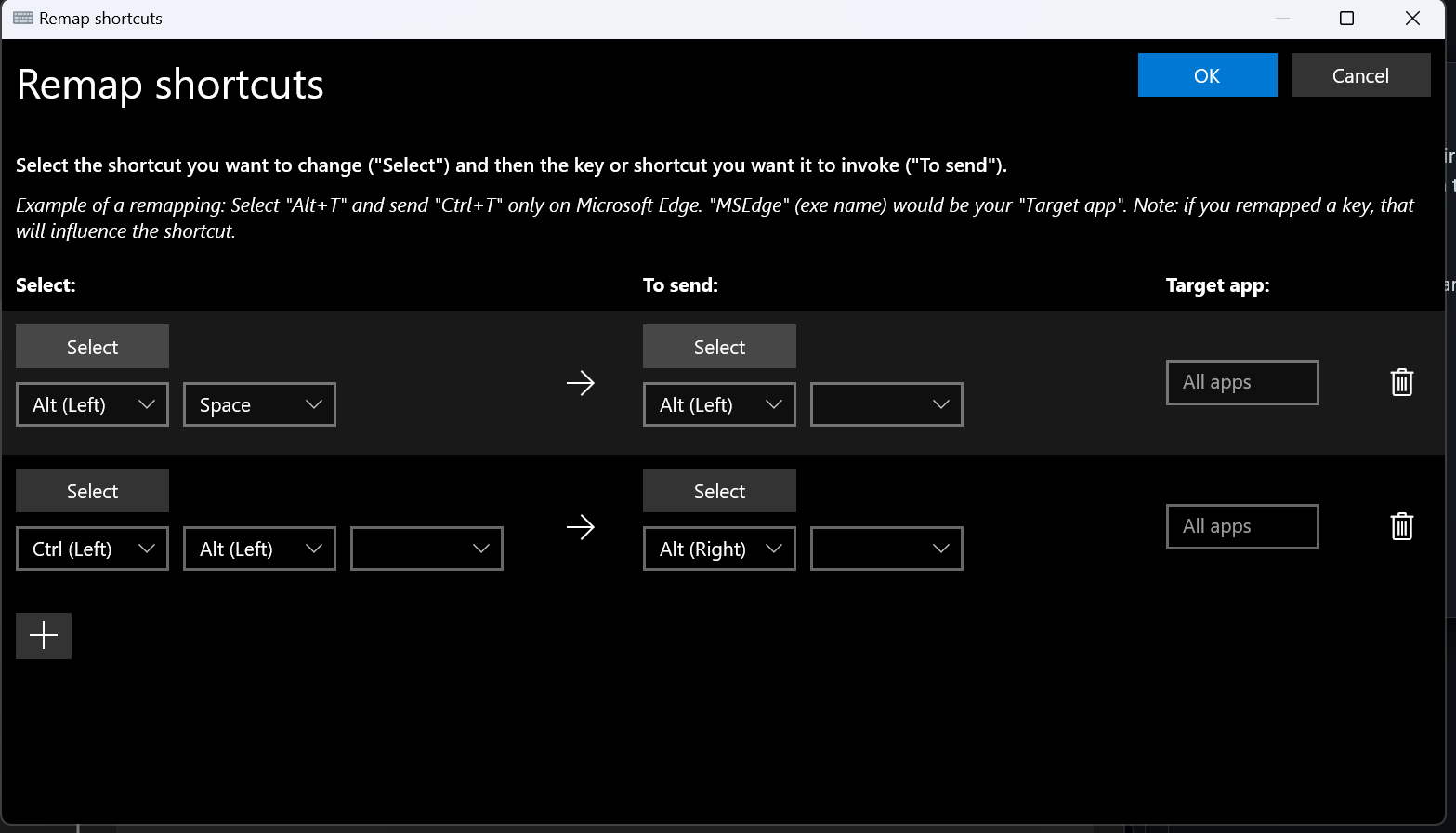Image resolution: width=1456 pixels, height=833 pixels.
Task: Cancel the Remap shortcuts dialog
Action: 1360,74
